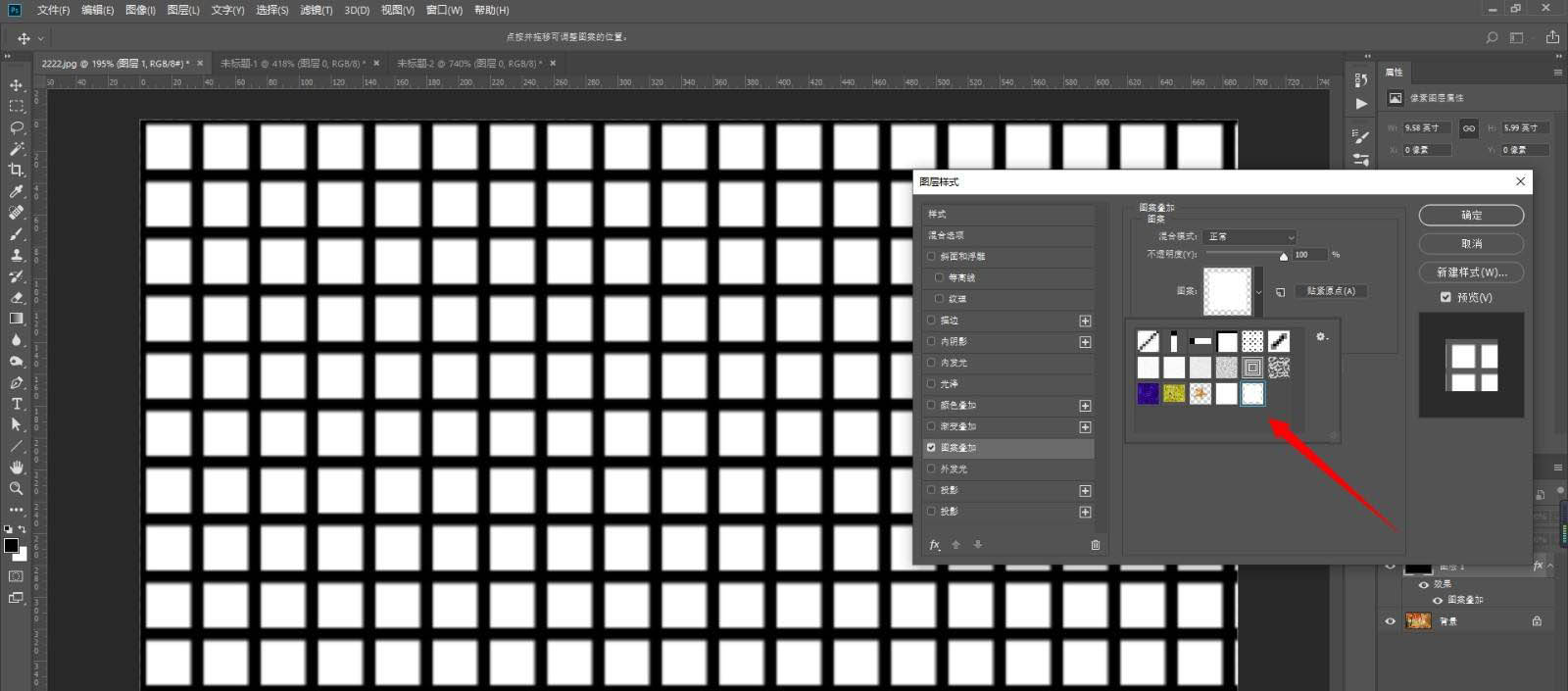Click 取消 (Cancel) button
1568x691 pixels.
[x=1471, y=243]
